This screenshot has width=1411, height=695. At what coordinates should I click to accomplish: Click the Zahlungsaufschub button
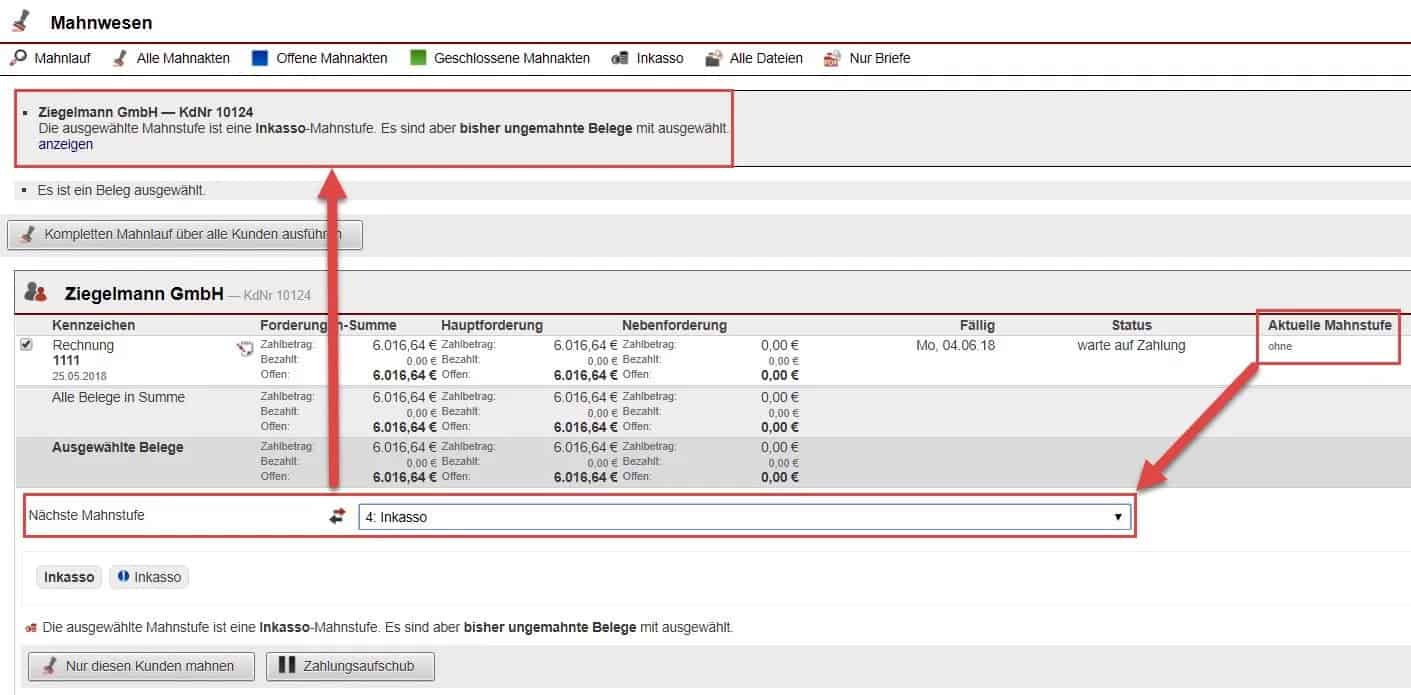[x=350, y=666]
